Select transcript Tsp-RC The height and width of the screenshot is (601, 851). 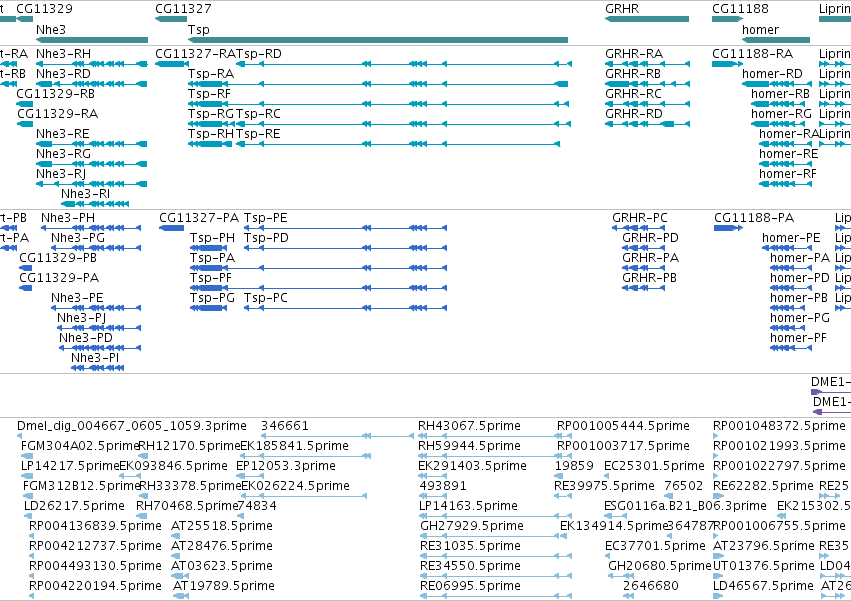tap(404, 124)
